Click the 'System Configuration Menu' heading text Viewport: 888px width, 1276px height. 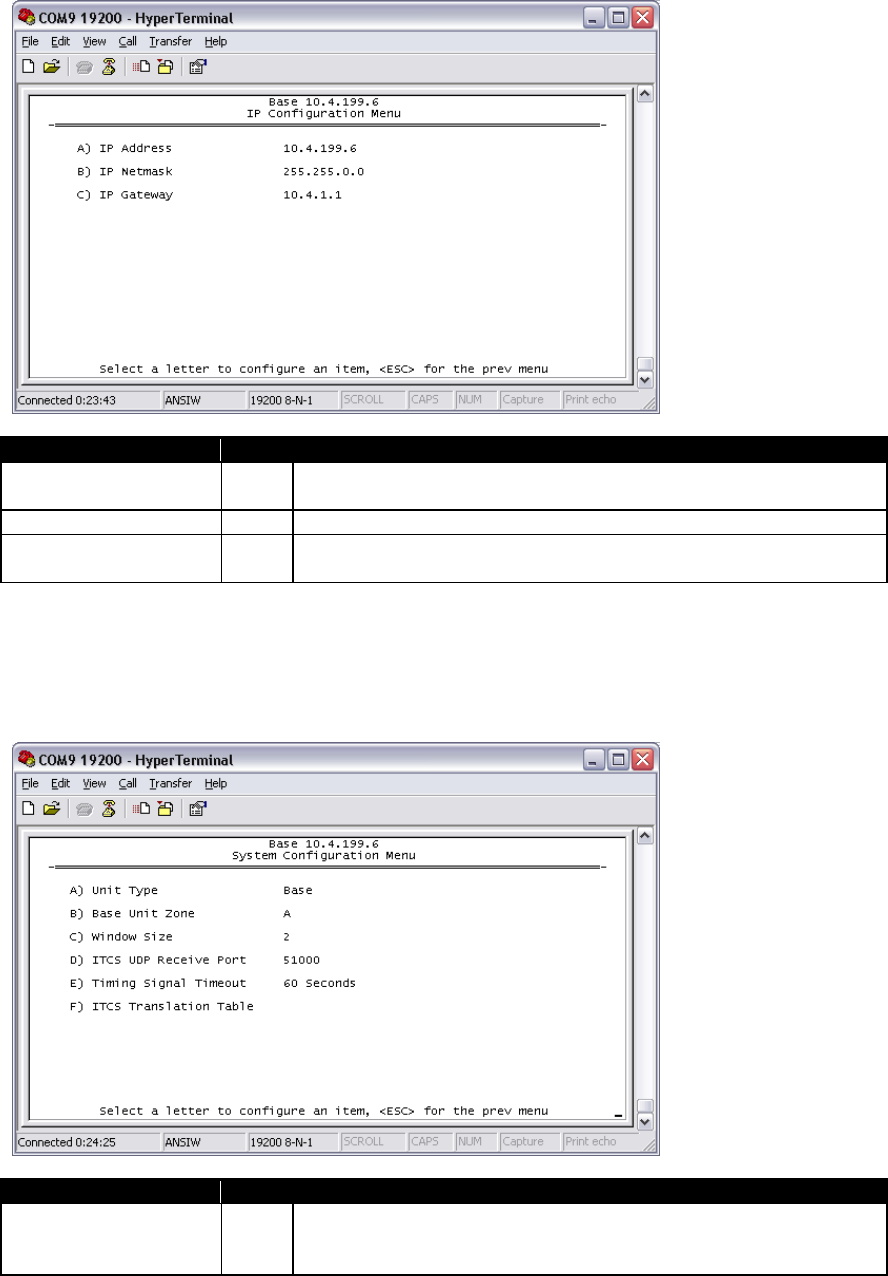point(323,856)
